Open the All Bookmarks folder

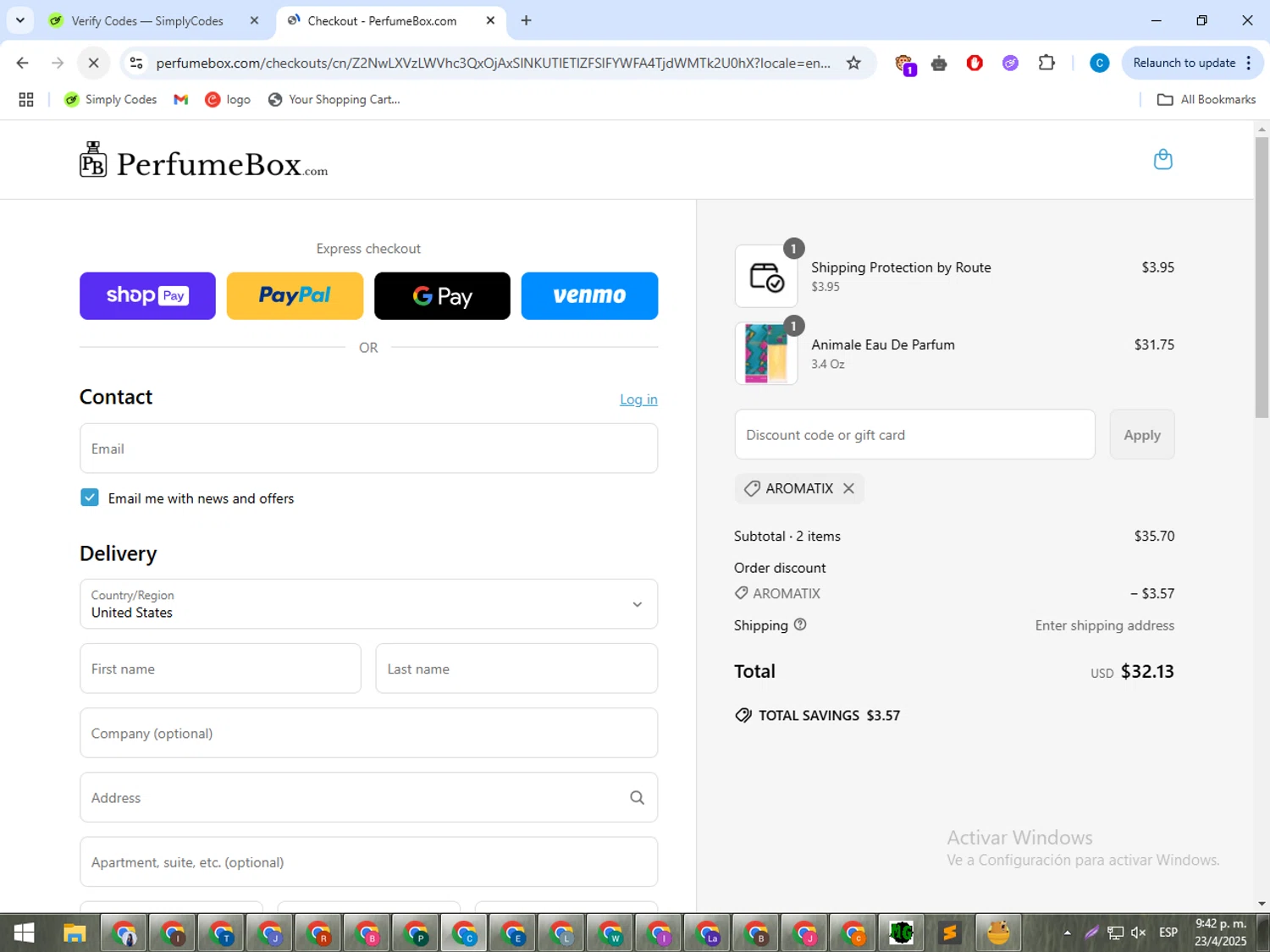pyautogui.click(x=1206, y=100)
